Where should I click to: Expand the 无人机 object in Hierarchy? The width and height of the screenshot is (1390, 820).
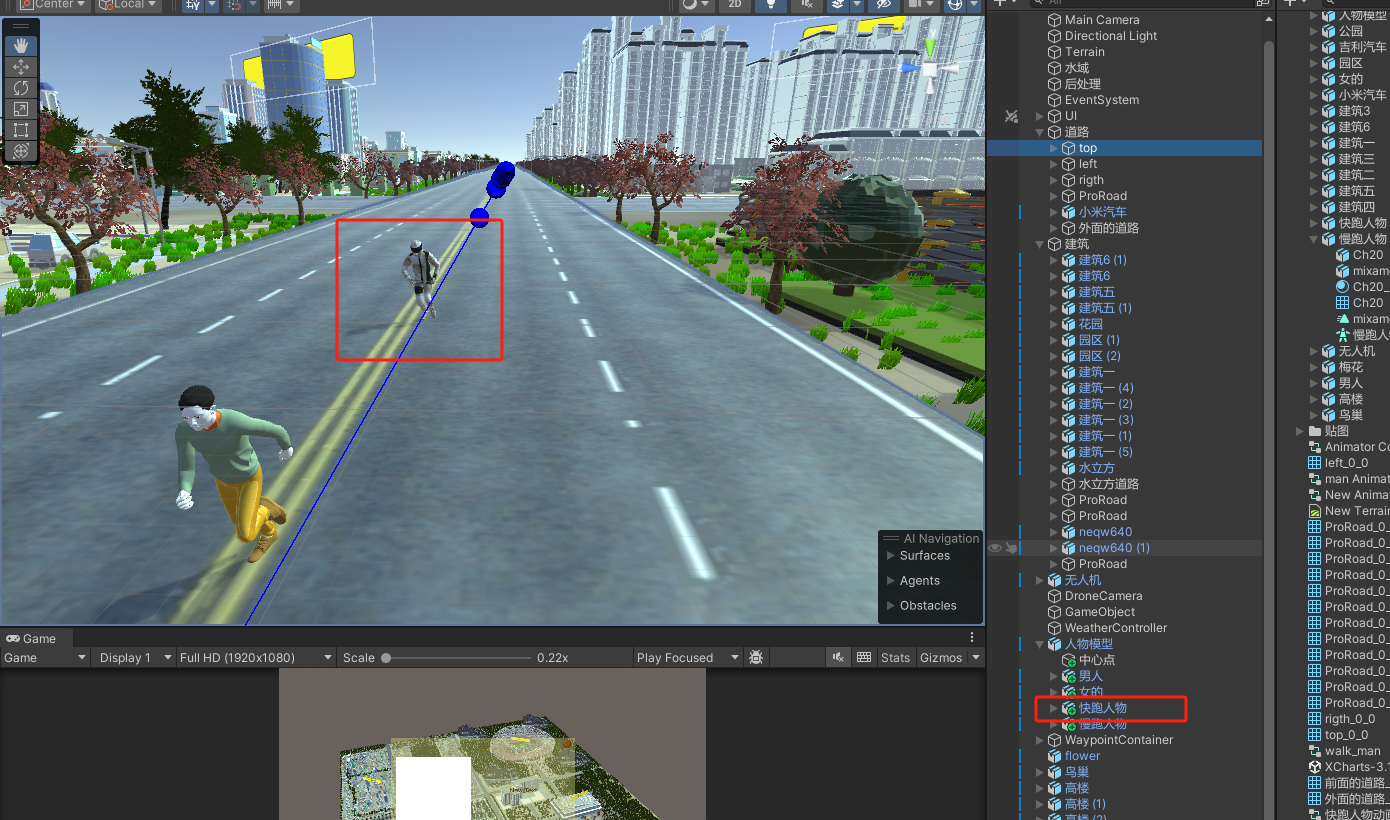1040,580
